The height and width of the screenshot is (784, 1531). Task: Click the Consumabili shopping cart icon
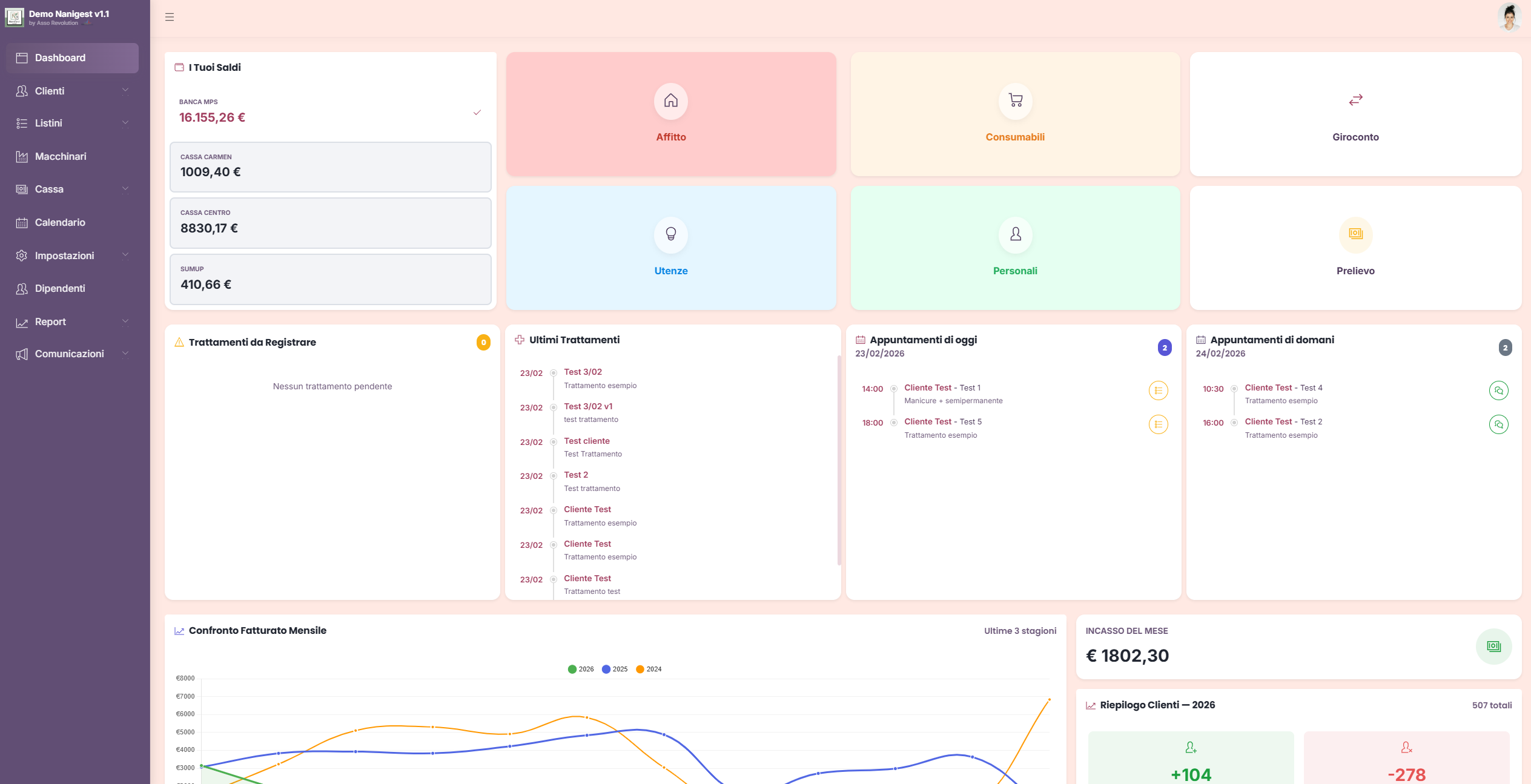tap(1015, 100)
